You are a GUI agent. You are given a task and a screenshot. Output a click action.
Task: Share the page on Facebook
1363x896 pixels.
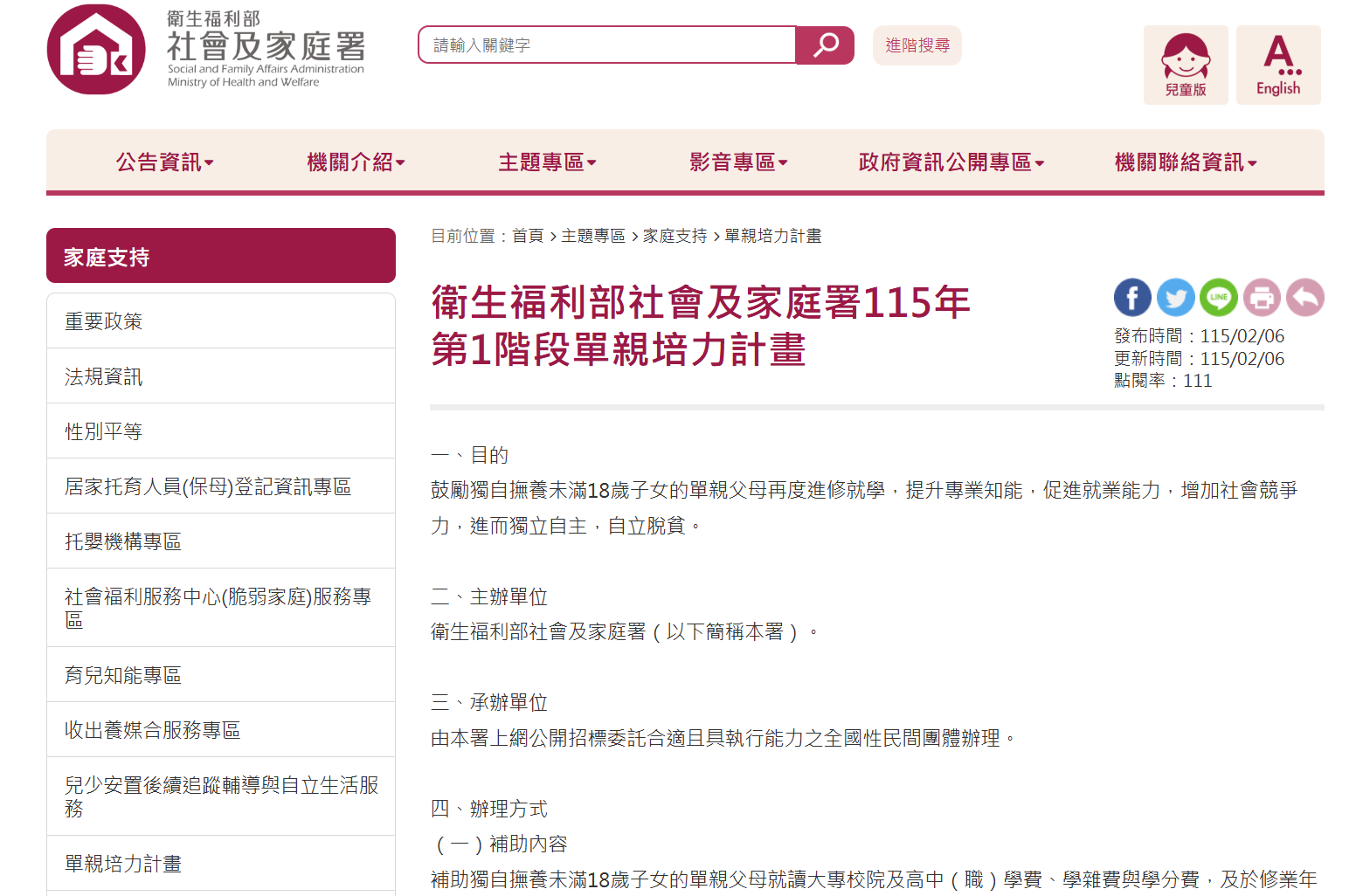(1132, 298)
